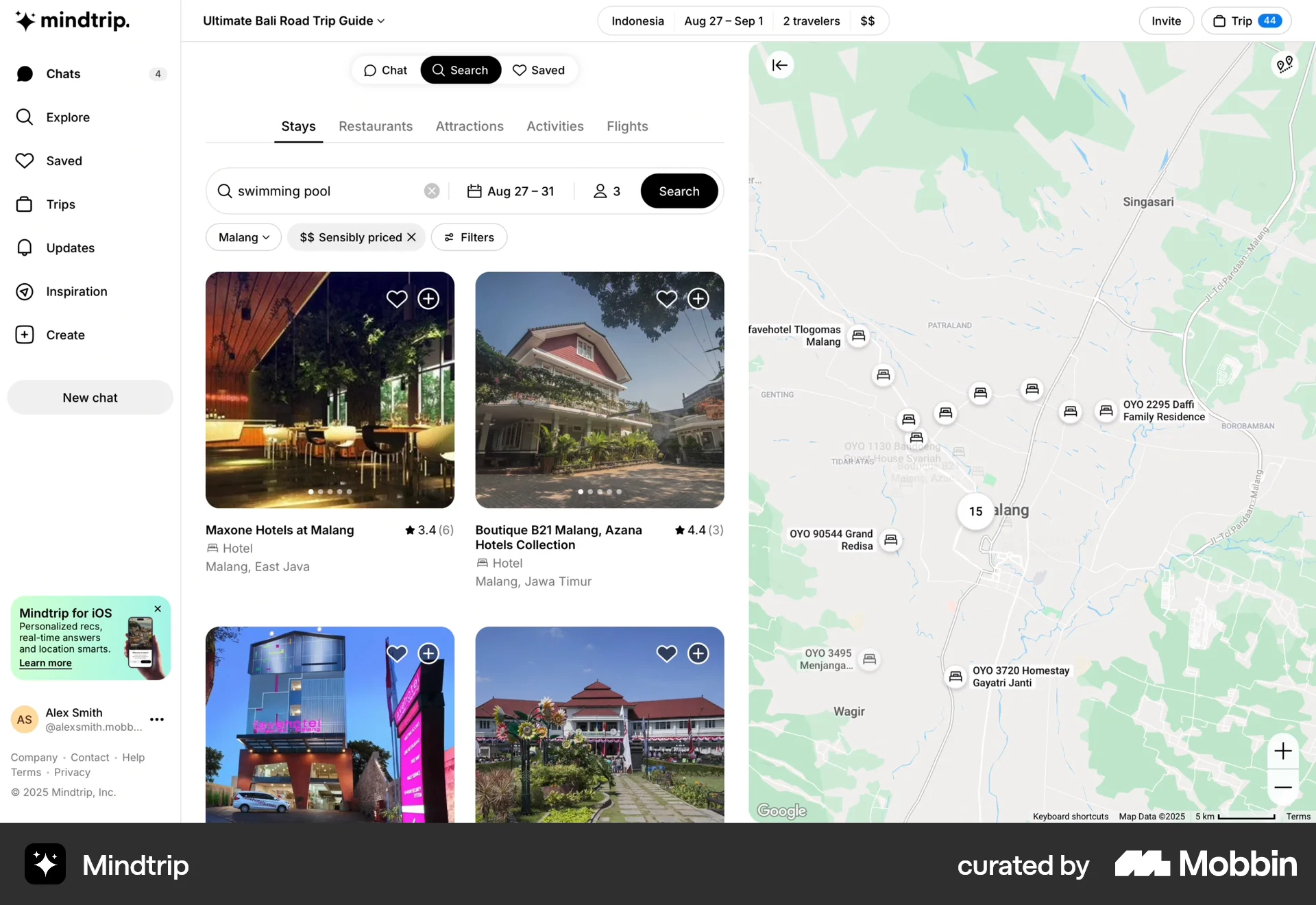
Task: Remove the Sensibly priced filter
Action: [411, 237]
